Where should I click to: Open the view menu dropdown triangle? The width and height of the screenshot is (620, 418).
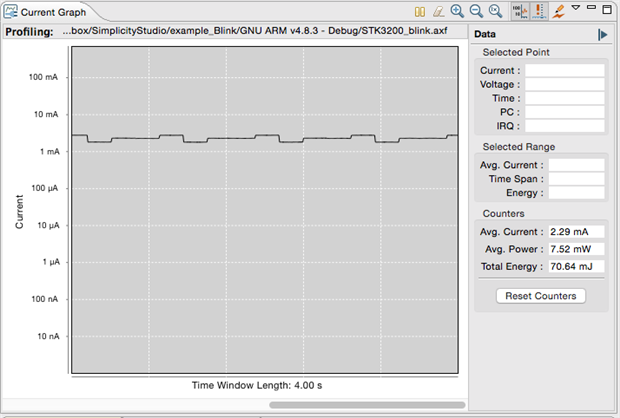pyautogui.click(x=576, y=10)
